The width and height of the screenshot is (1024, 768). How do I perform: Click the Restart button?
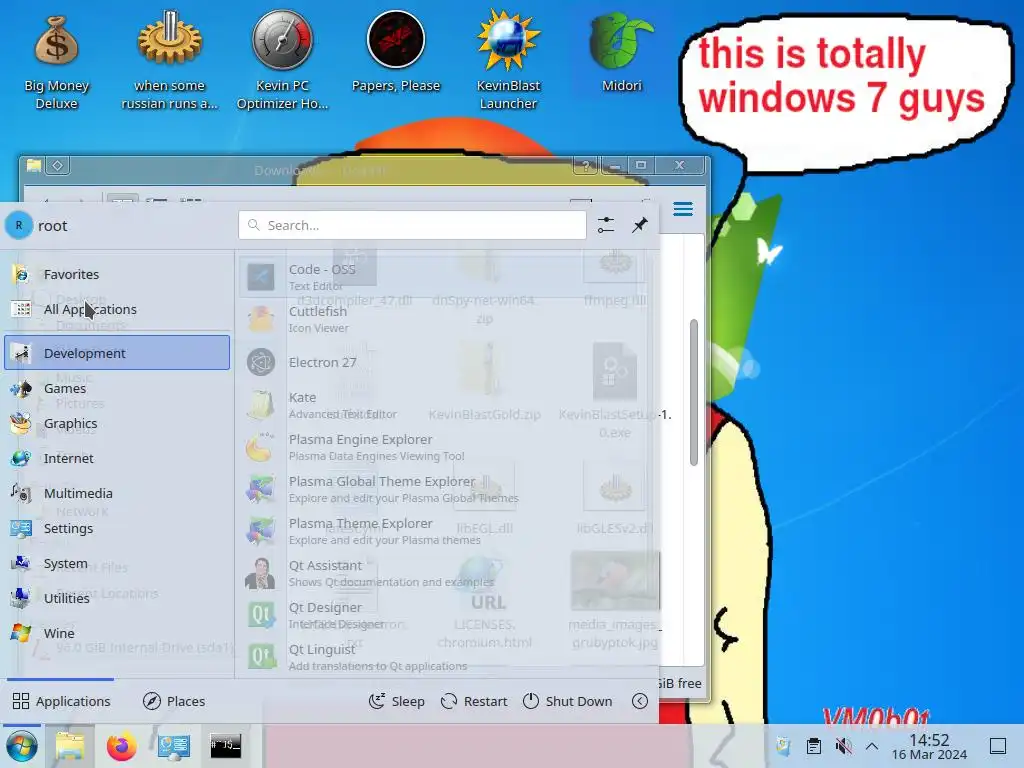pos(474,701)
